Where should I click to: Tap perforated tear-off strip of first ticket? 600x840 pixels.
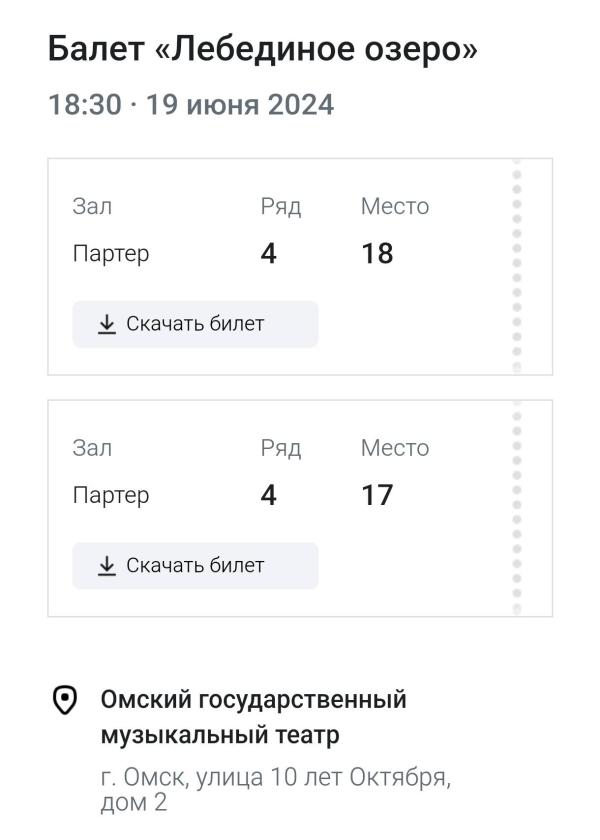(x=517, y=267)
